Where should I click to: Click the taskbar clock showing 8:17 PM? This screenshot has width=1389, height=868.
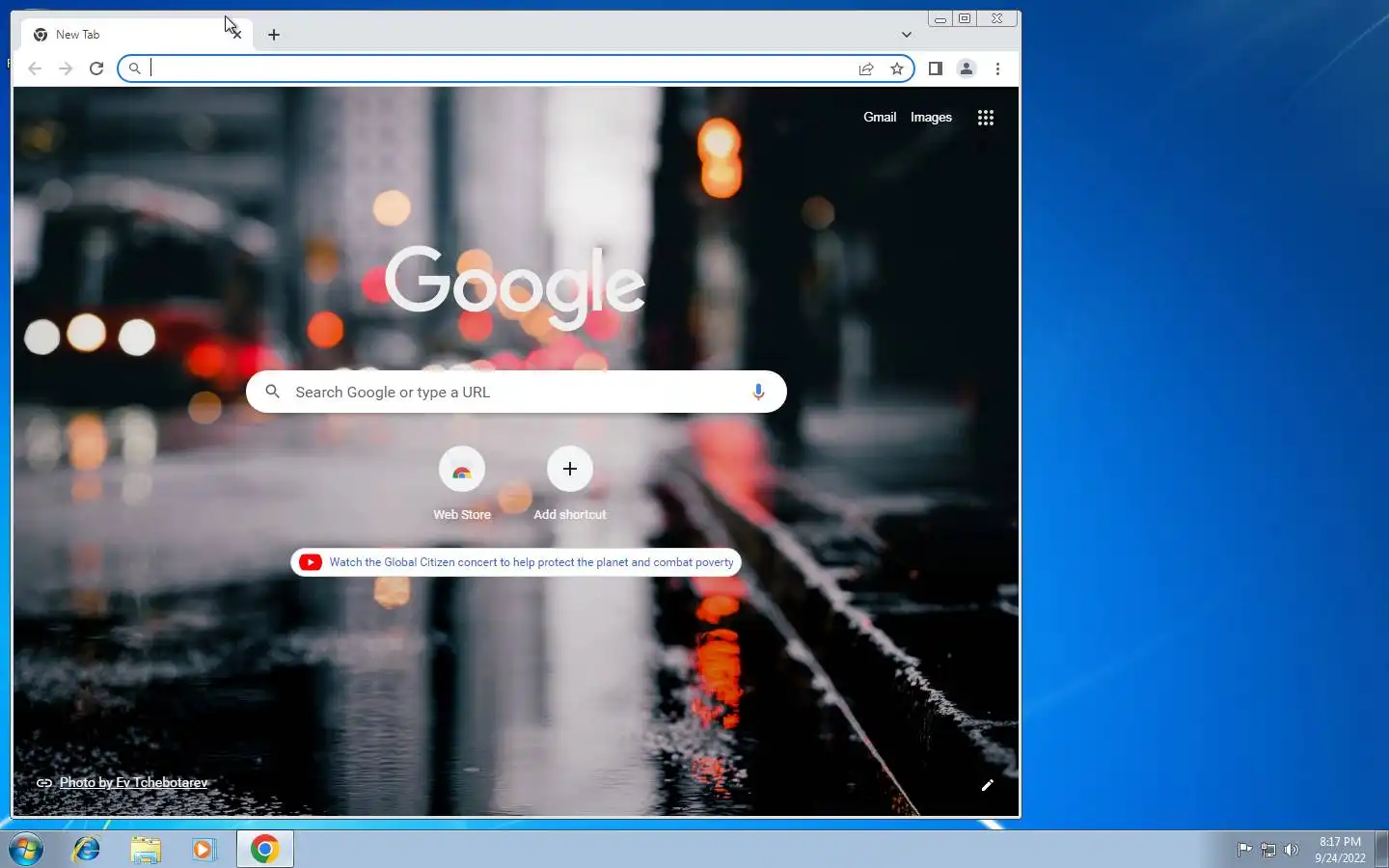pyautogui.click(x=1340, y=850)
